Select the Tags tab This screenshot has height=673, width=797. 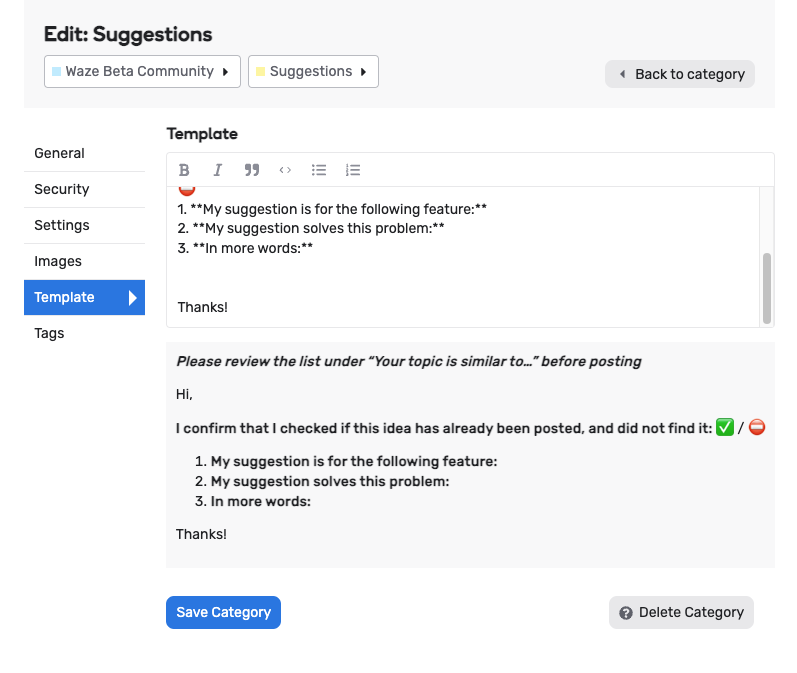[x=49, y=333]
